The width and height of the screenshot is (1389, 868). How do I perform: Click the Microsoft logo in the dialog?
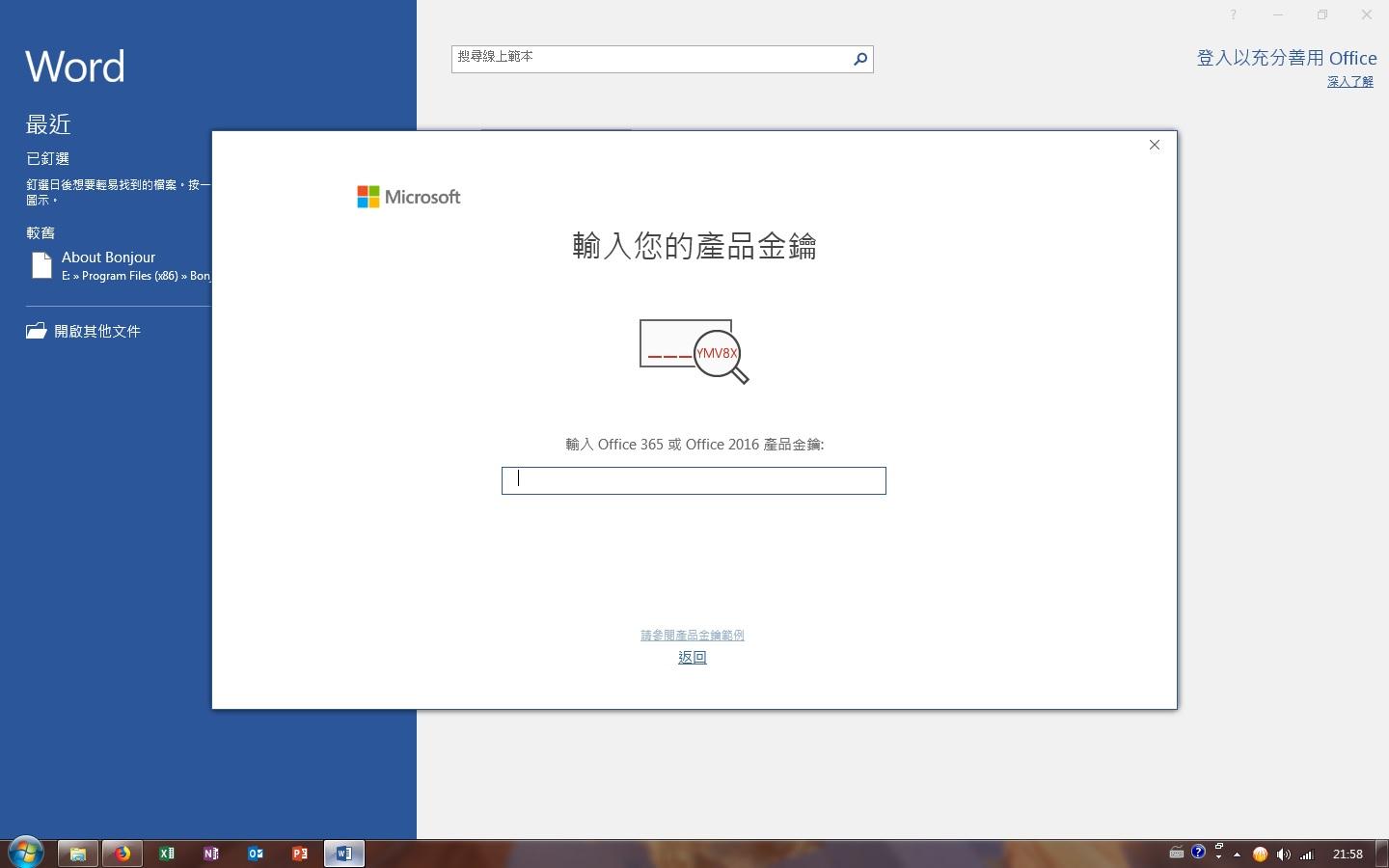point(409,197)
